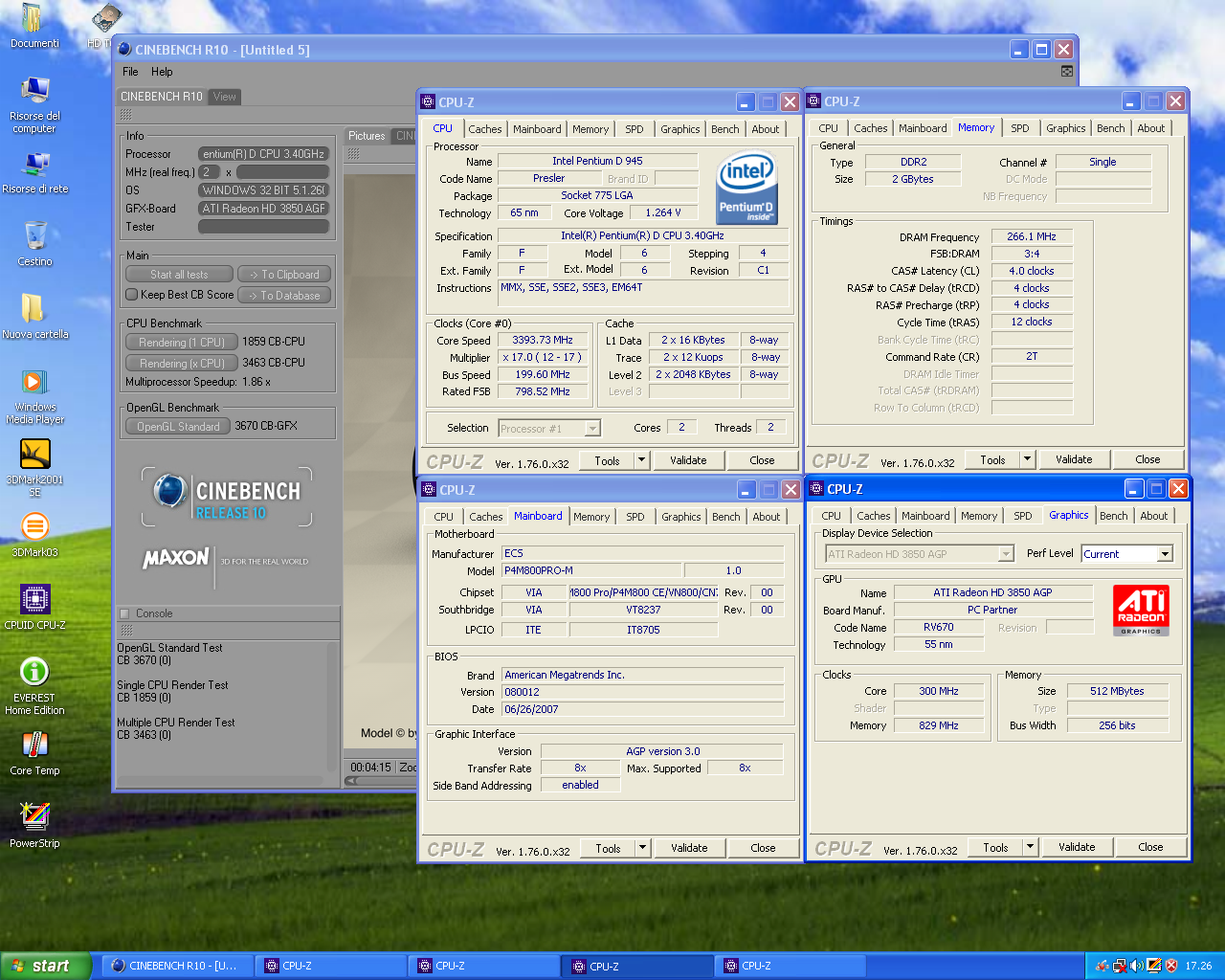The width and height of the screenshot is (1225, 980).
Task: Click the red shield security tray icon
Action: pyautogui.click(x=1170, y=966)
